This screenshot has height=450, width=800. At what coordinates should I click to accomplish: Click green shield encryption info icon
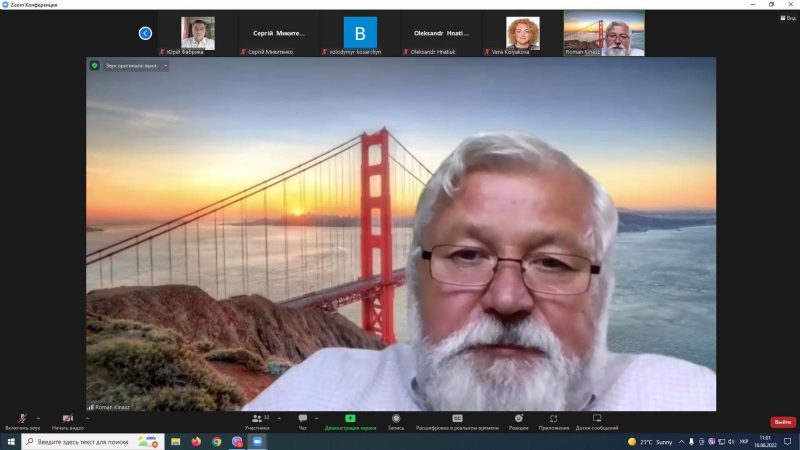(x=95, y=66)
